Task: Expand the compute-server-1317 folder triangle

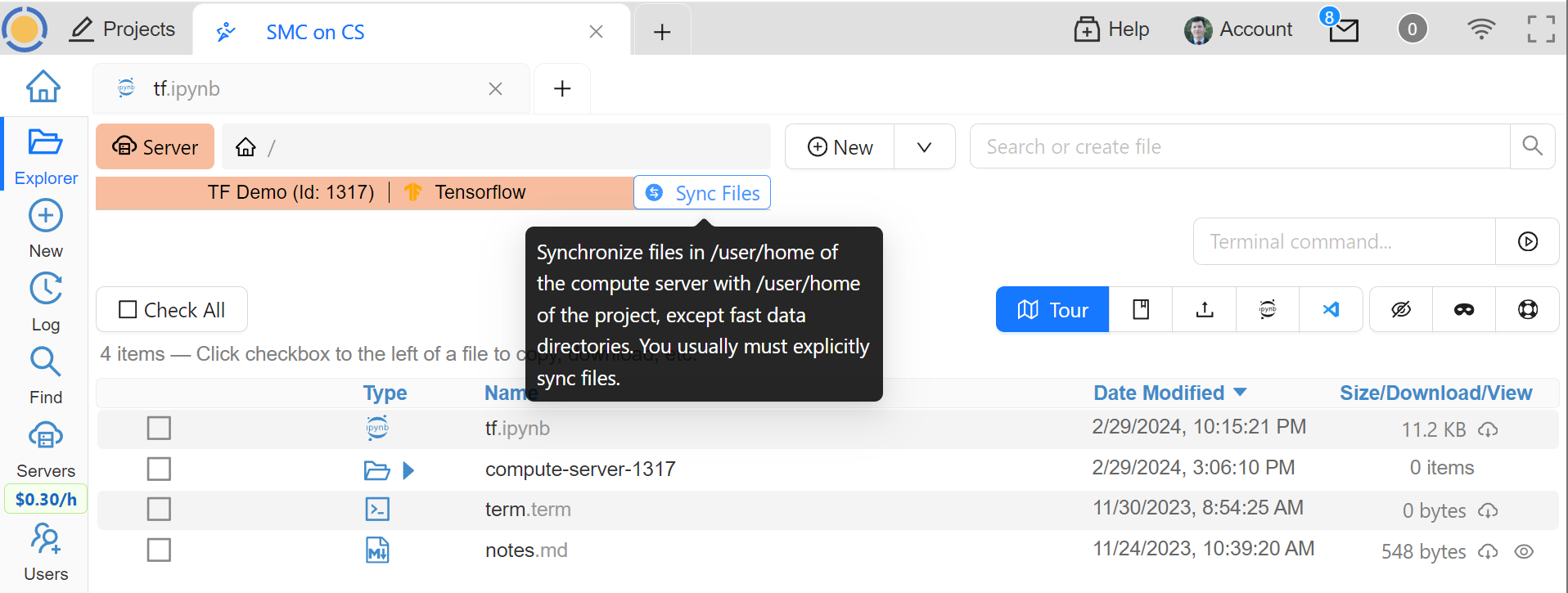Action: 408,470
